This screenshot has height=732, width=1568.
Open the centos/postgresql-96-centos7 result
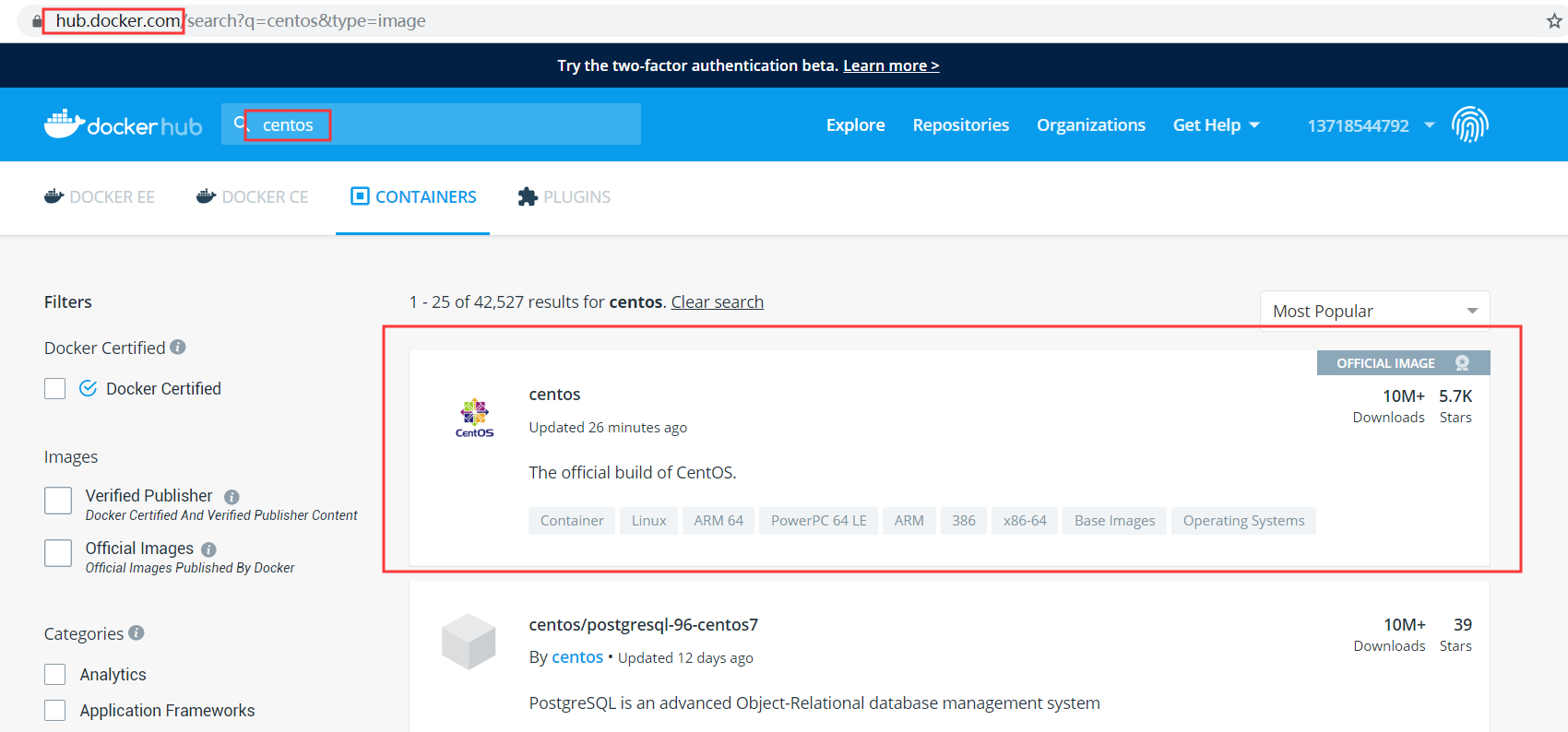point(643,624)
